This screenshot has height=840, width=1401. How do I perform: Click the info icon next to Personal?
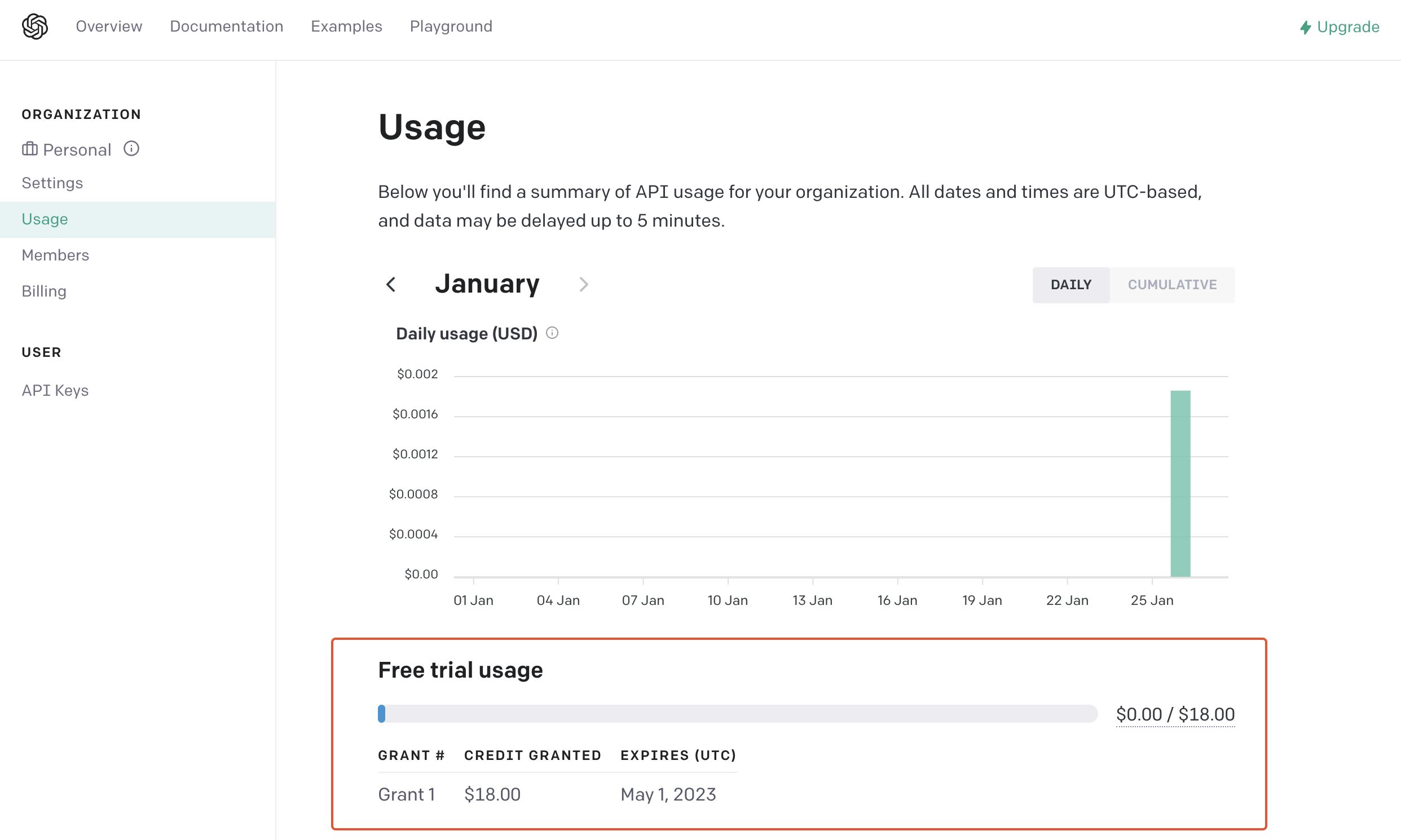click(x=131, y=149)
